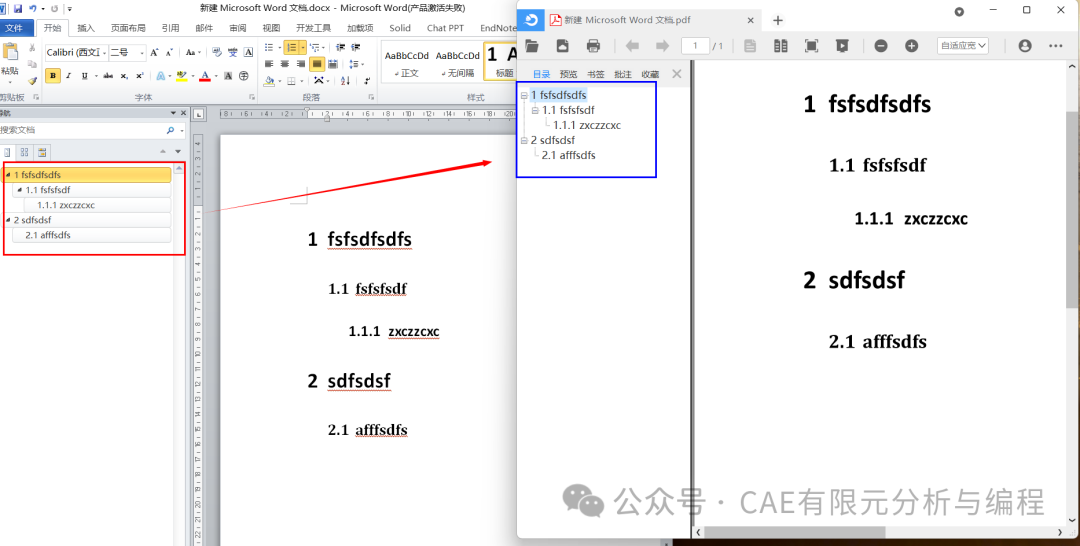This screenshot has height=546, width=1080.
Task: Click the Sort A-Z icon
Action: pyautogui.click(x=345, y=81)
